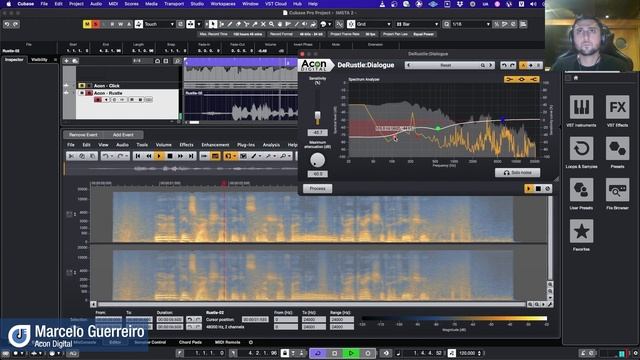This screenshot has width=640, height=360.
Task: Open the Enhancement menu in the editor
Action: click(x=215, y=145)
